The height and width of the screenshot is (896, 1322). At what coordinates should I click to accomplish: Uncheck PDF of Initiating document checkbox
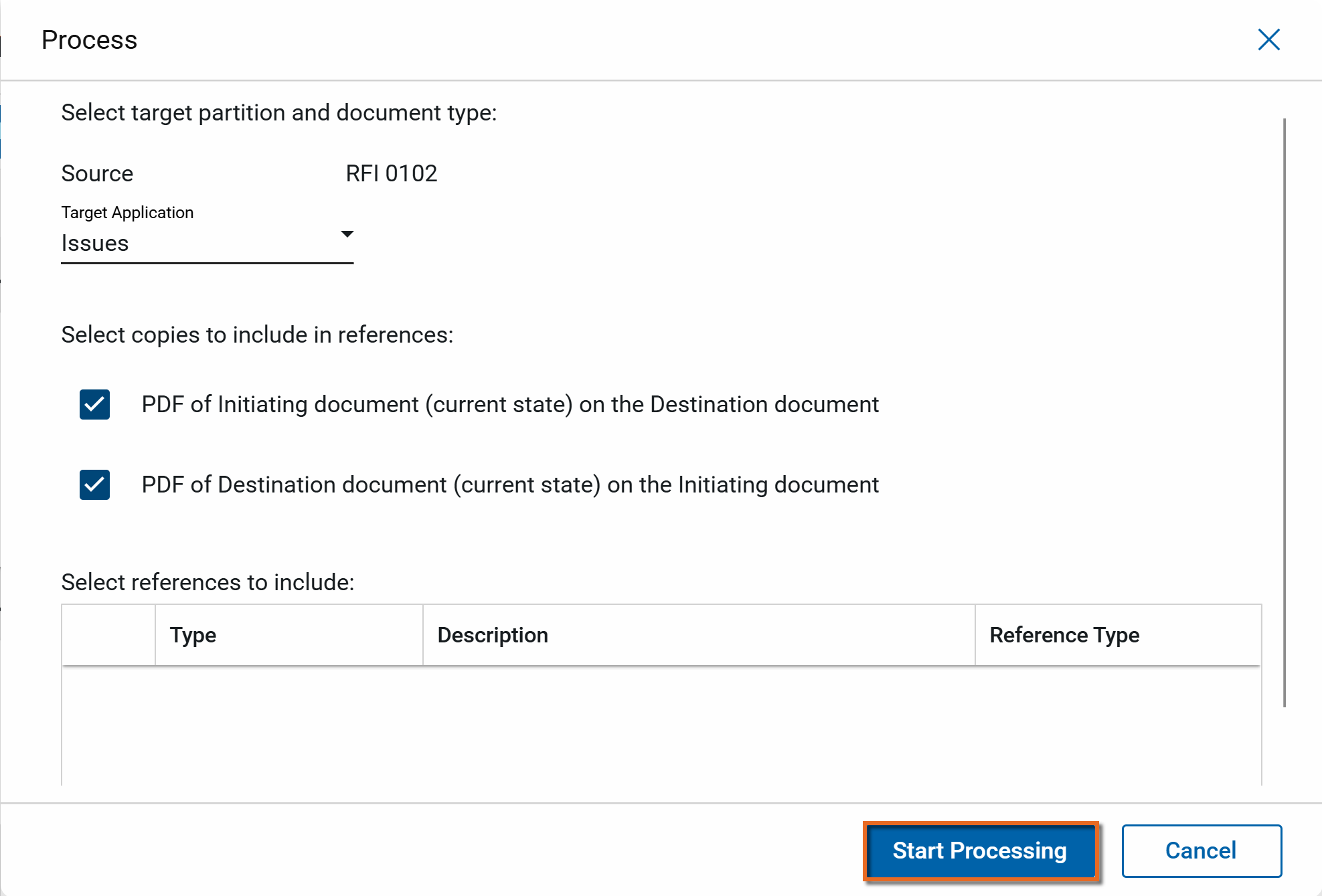tap(94, 405)
